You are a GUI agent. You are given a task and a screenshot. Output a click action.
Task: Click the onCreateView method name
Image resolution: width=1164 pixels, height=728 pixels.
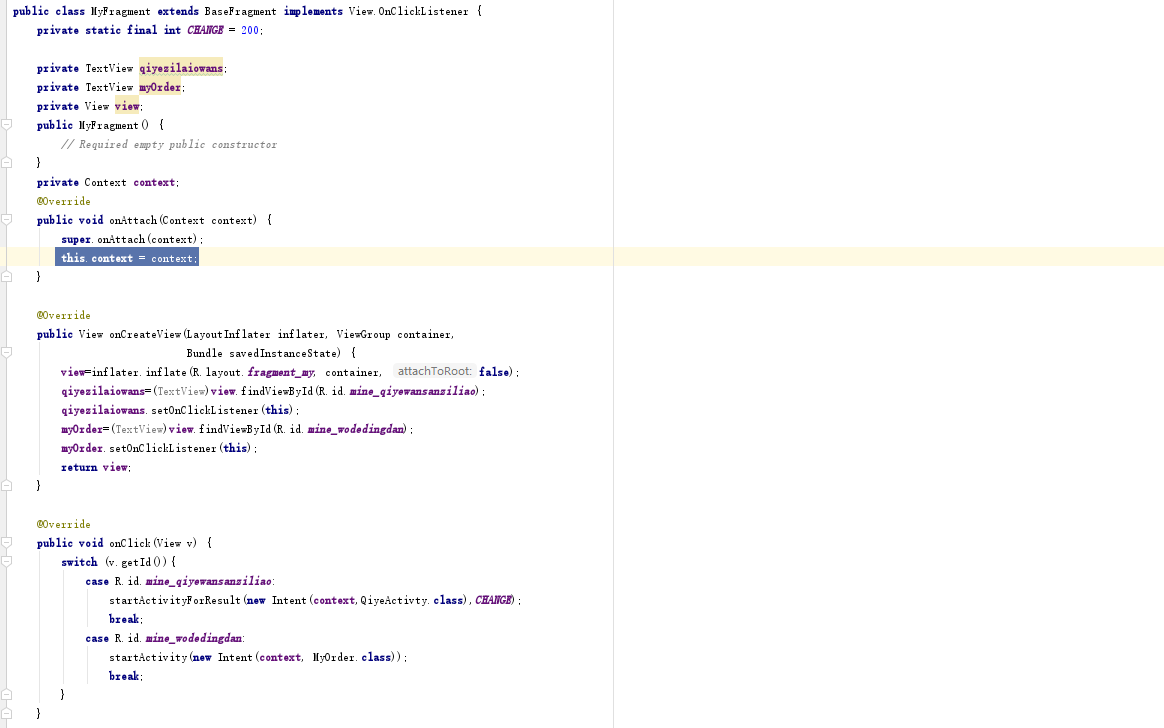point(146,335)
